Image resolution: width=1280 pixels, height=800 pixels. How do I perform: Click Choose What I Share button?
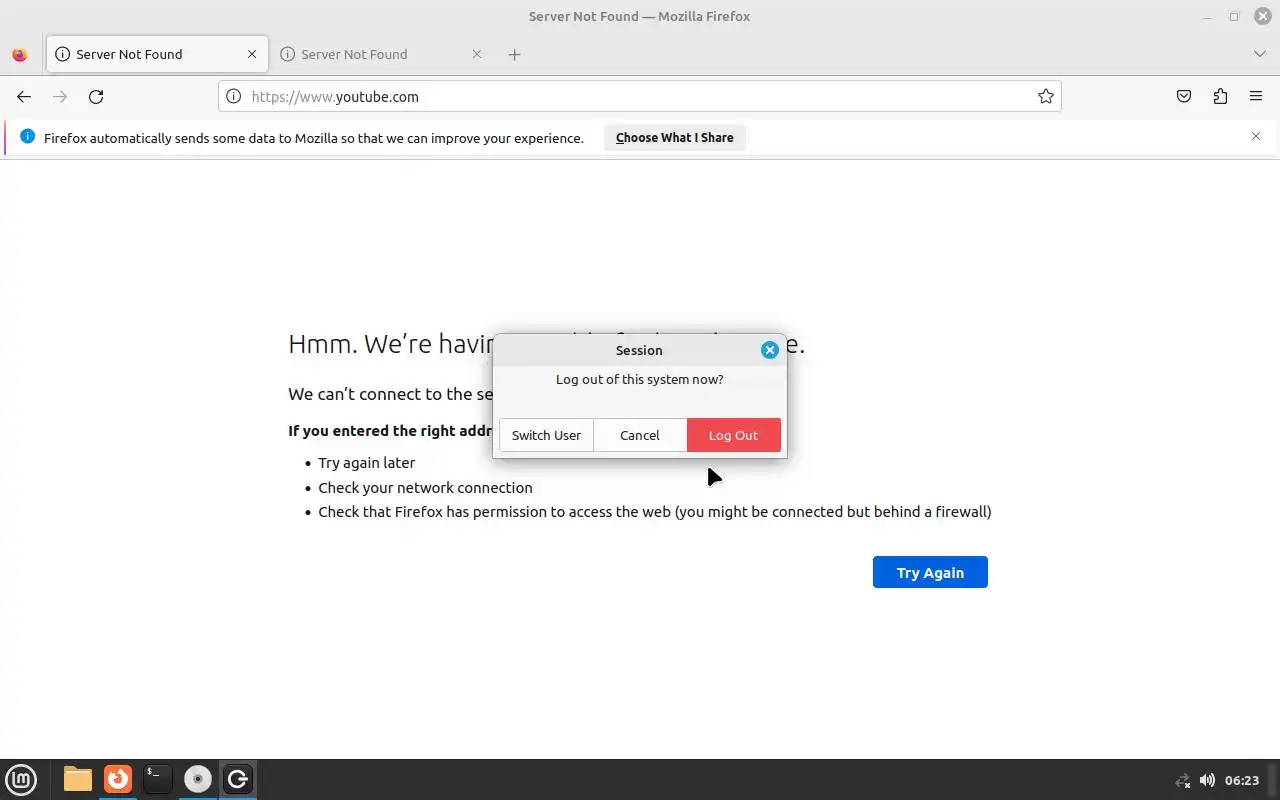click(x=675, y=138)
